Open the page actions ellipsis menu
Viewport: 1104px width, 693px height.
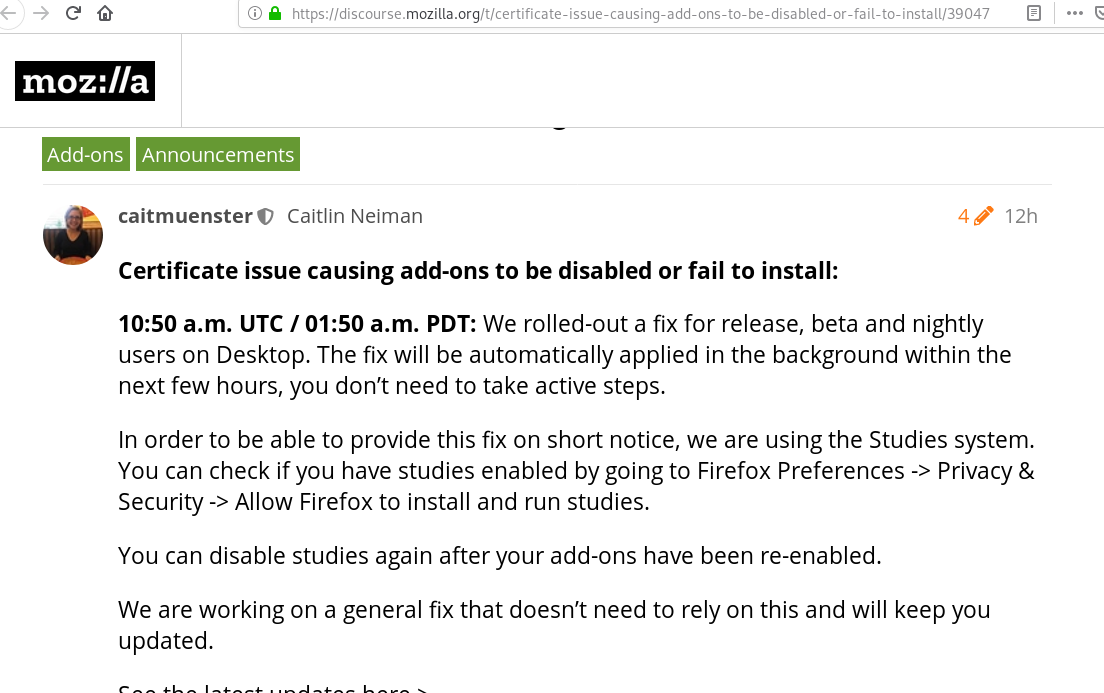1074,14
